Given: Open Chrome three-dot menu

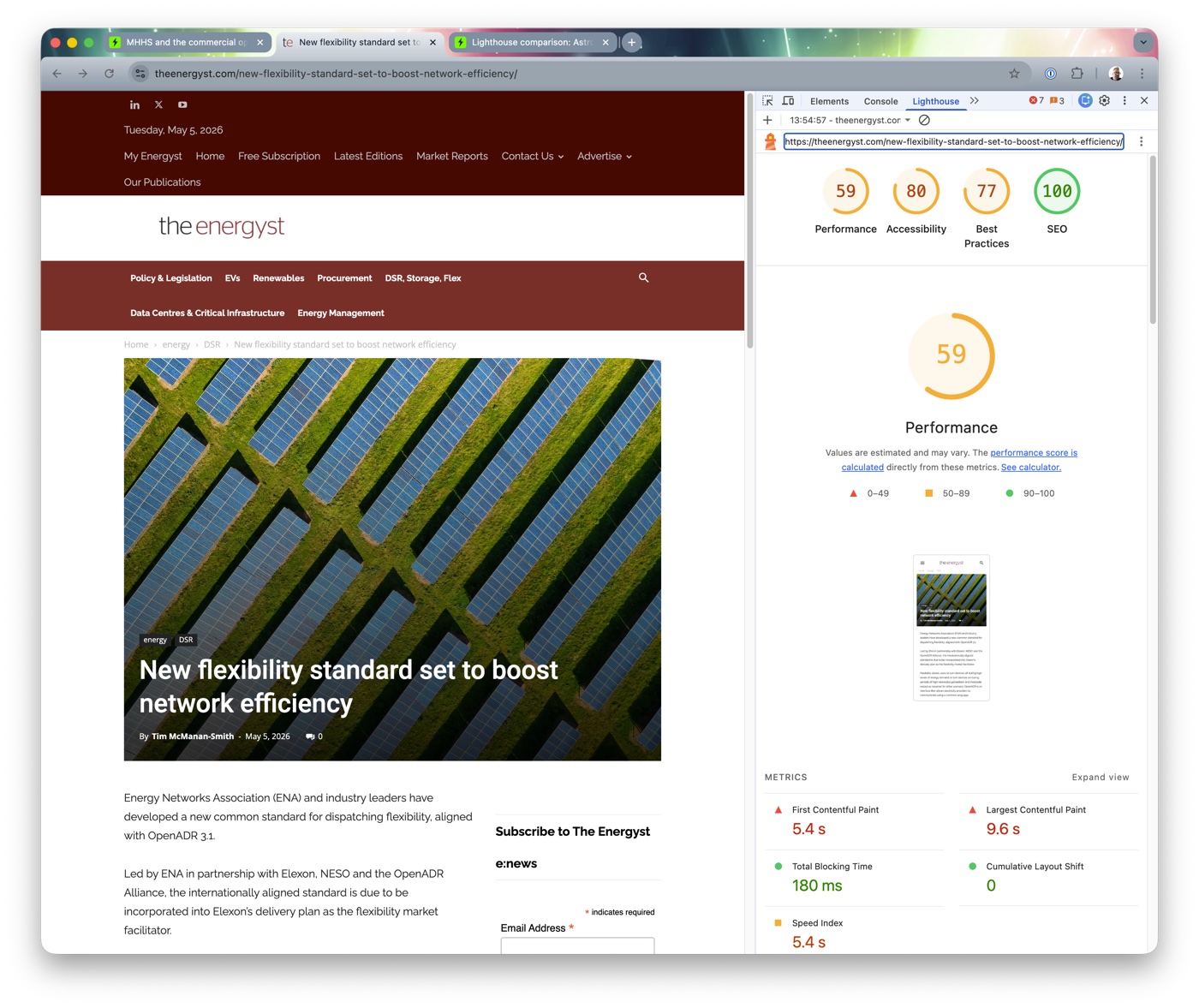Looking at the screenshot, I should pyautogui.click(x=1142, y=74).
